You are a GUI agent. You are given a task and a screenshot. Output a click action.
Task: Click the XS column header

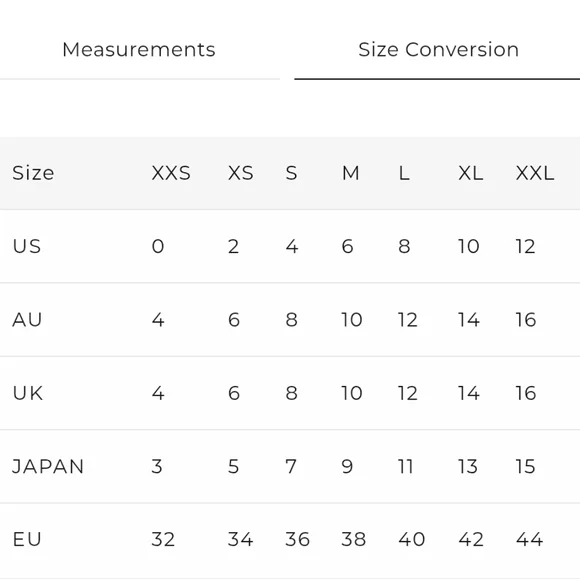pos(241,173)
